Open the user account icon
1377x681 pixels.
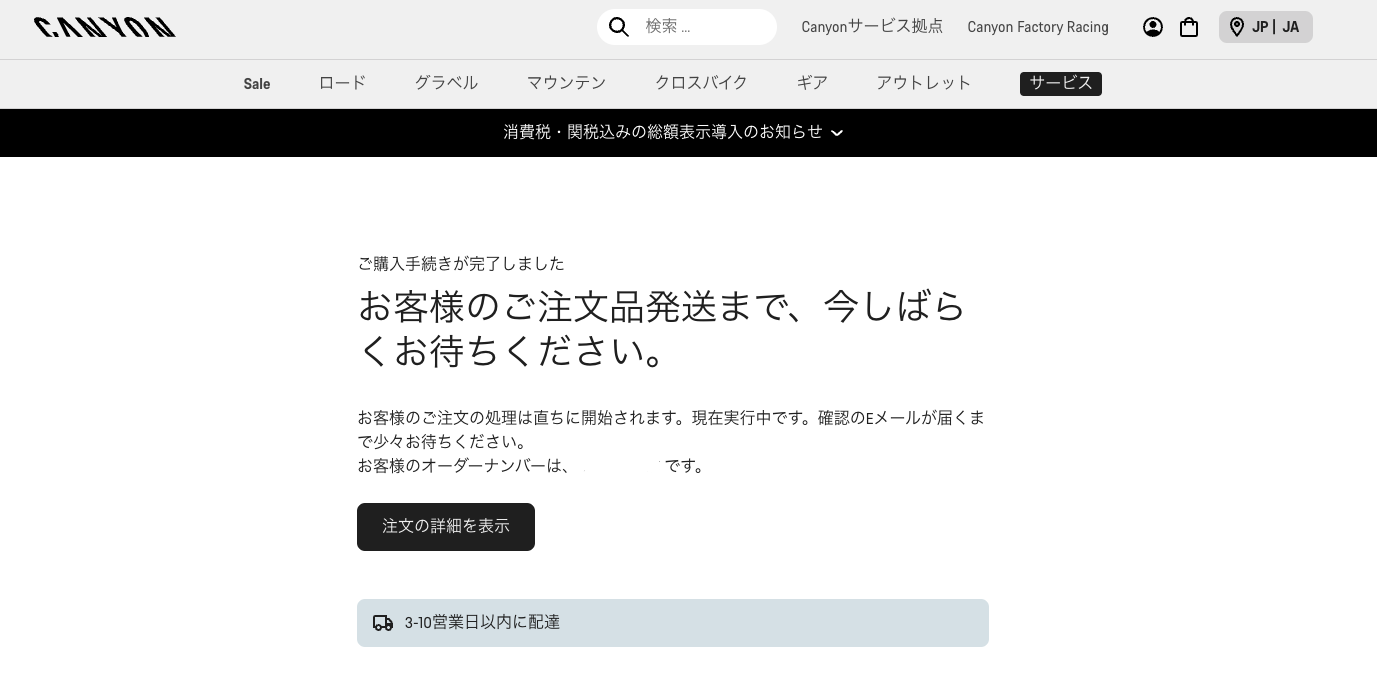(1153, 27)
